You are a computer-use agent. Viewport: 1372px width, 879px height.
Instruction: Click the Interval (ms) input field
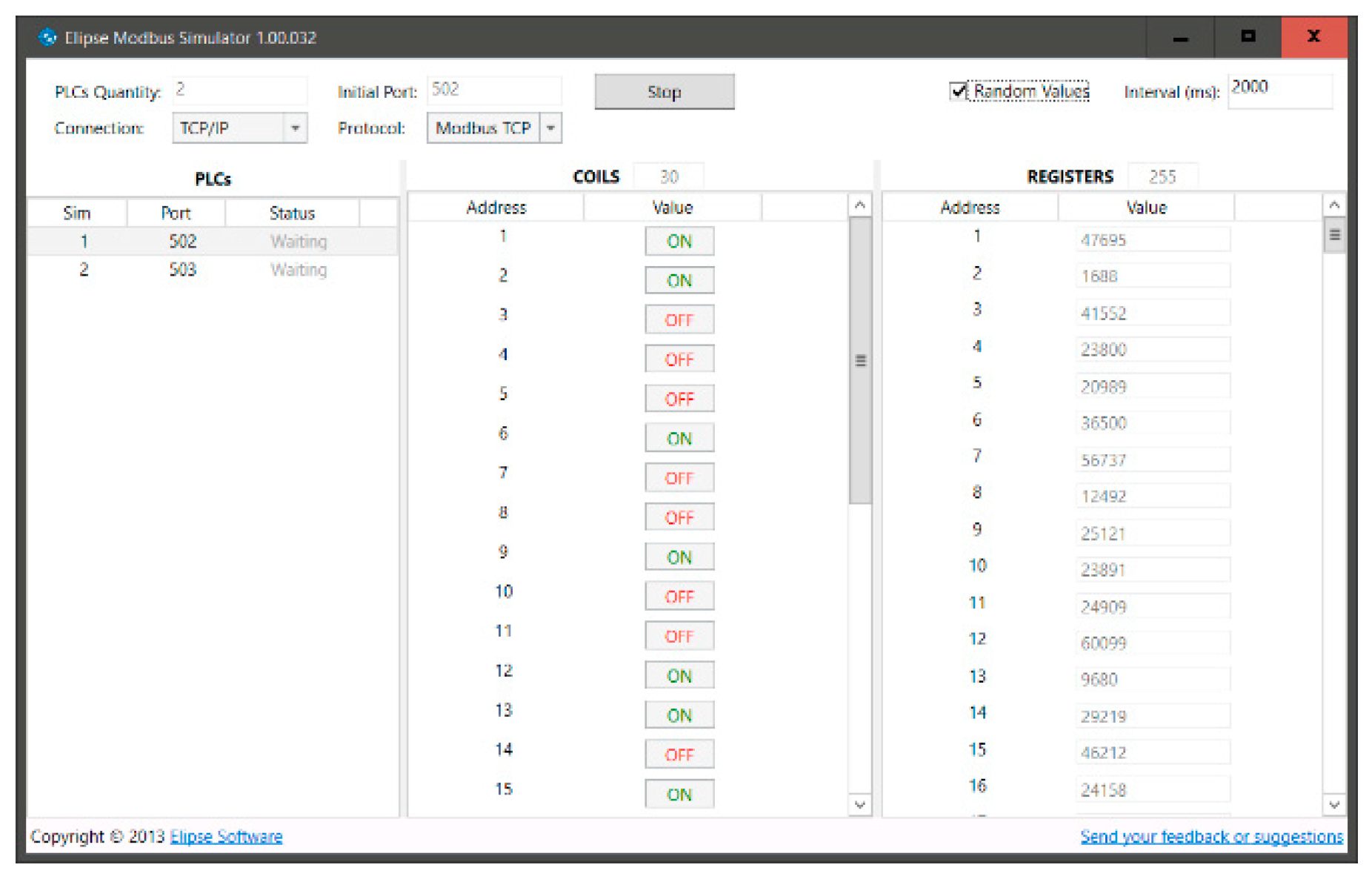click(1279, 92)
